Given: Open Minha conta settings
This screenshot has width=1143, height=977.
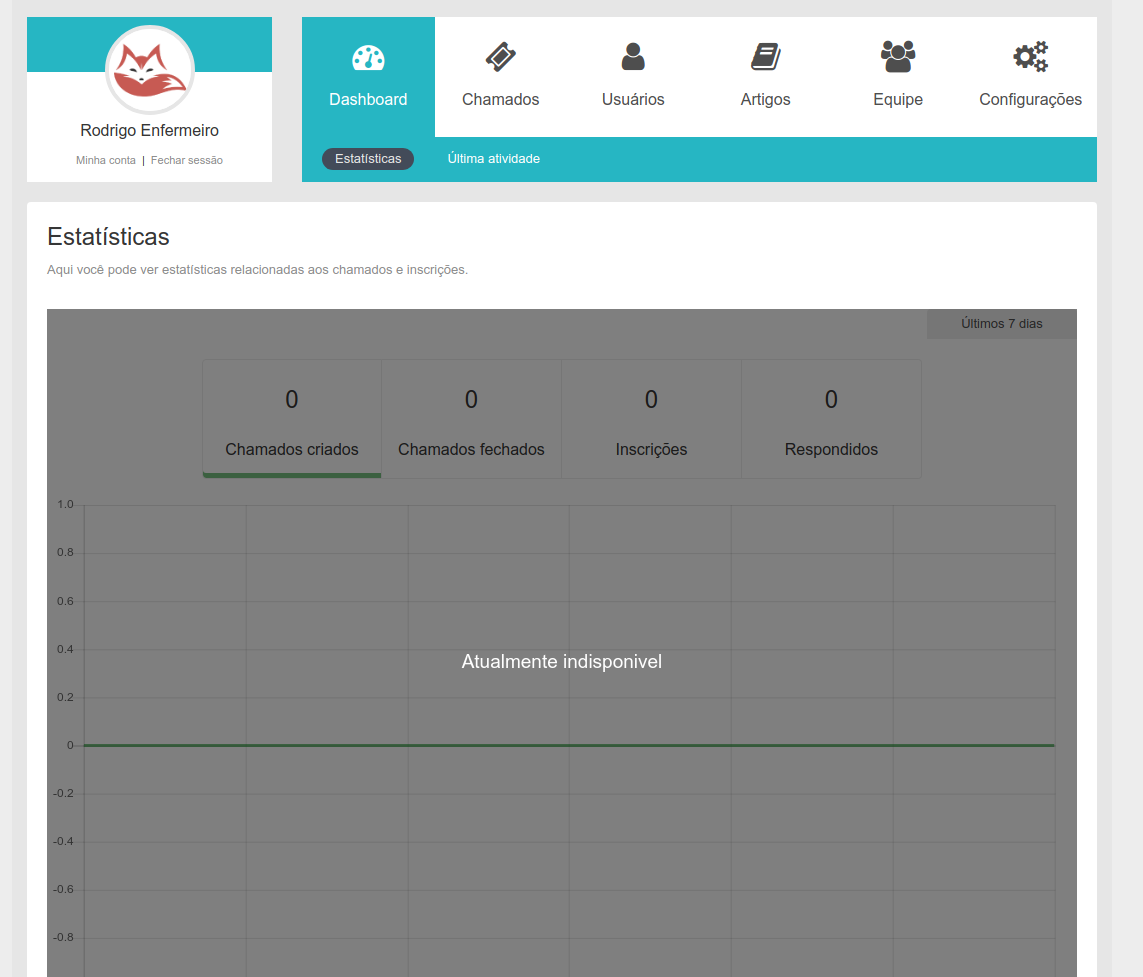Looking at the screenshot, I should [105, 160].
